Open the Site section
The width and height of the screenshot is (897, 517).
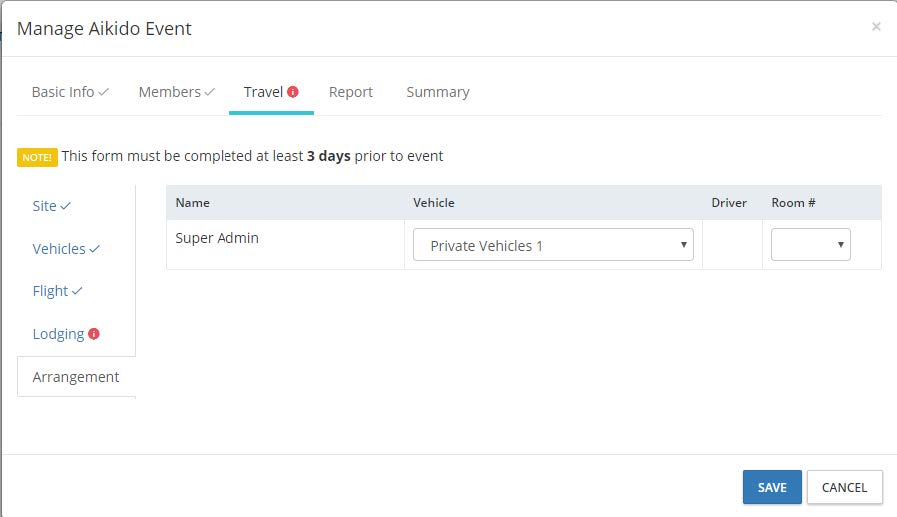click(x=51, y=206)
